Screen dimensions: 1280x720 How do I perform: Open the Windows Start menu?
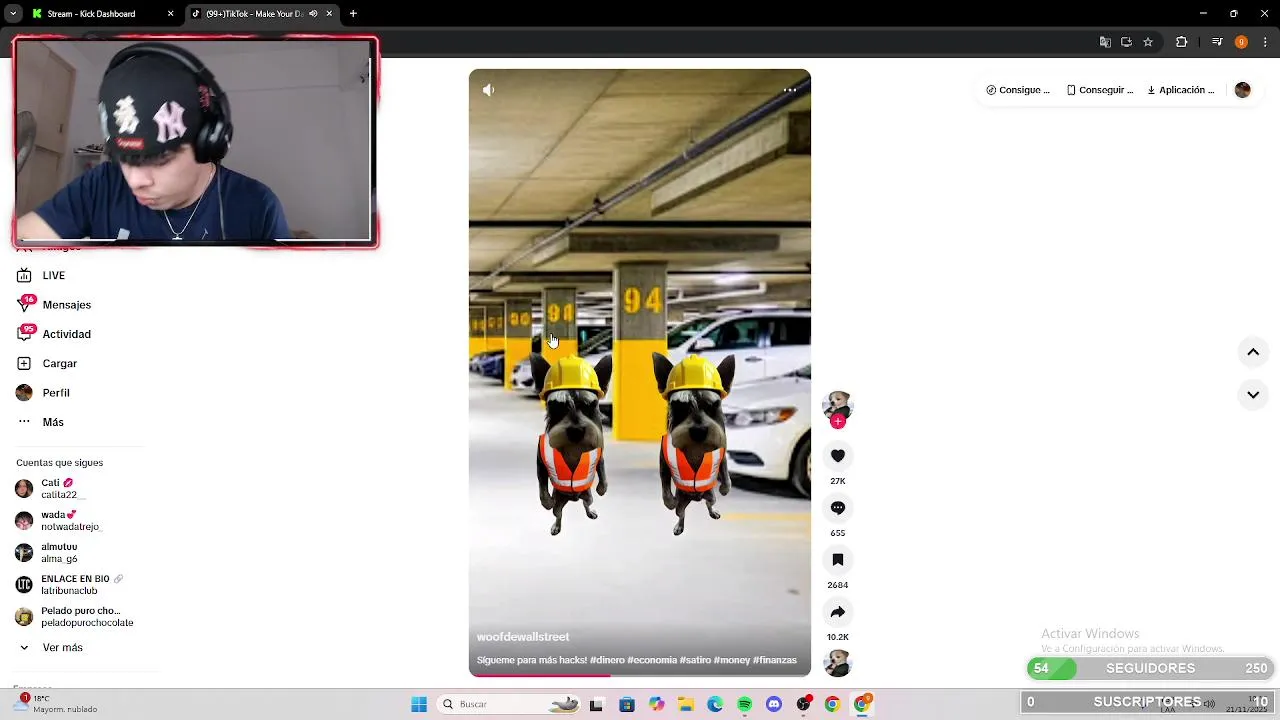pos(419,704)
